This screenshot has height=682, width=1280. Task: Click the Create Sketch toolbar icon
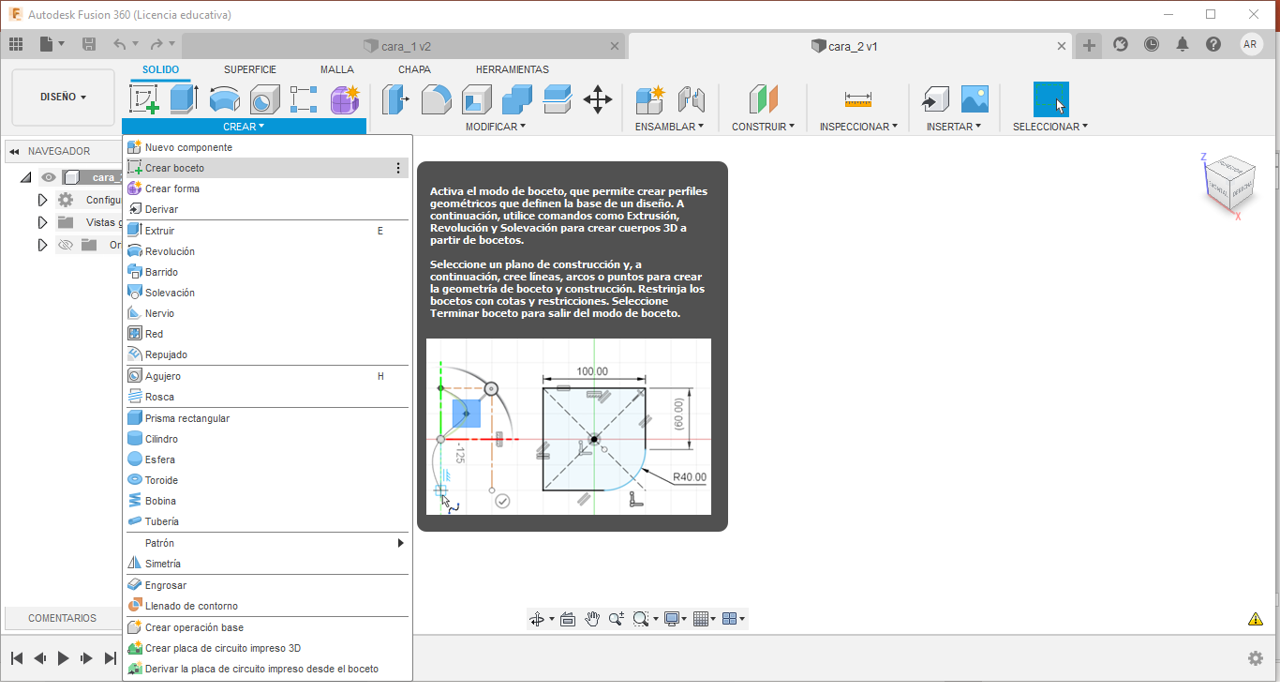145,99
